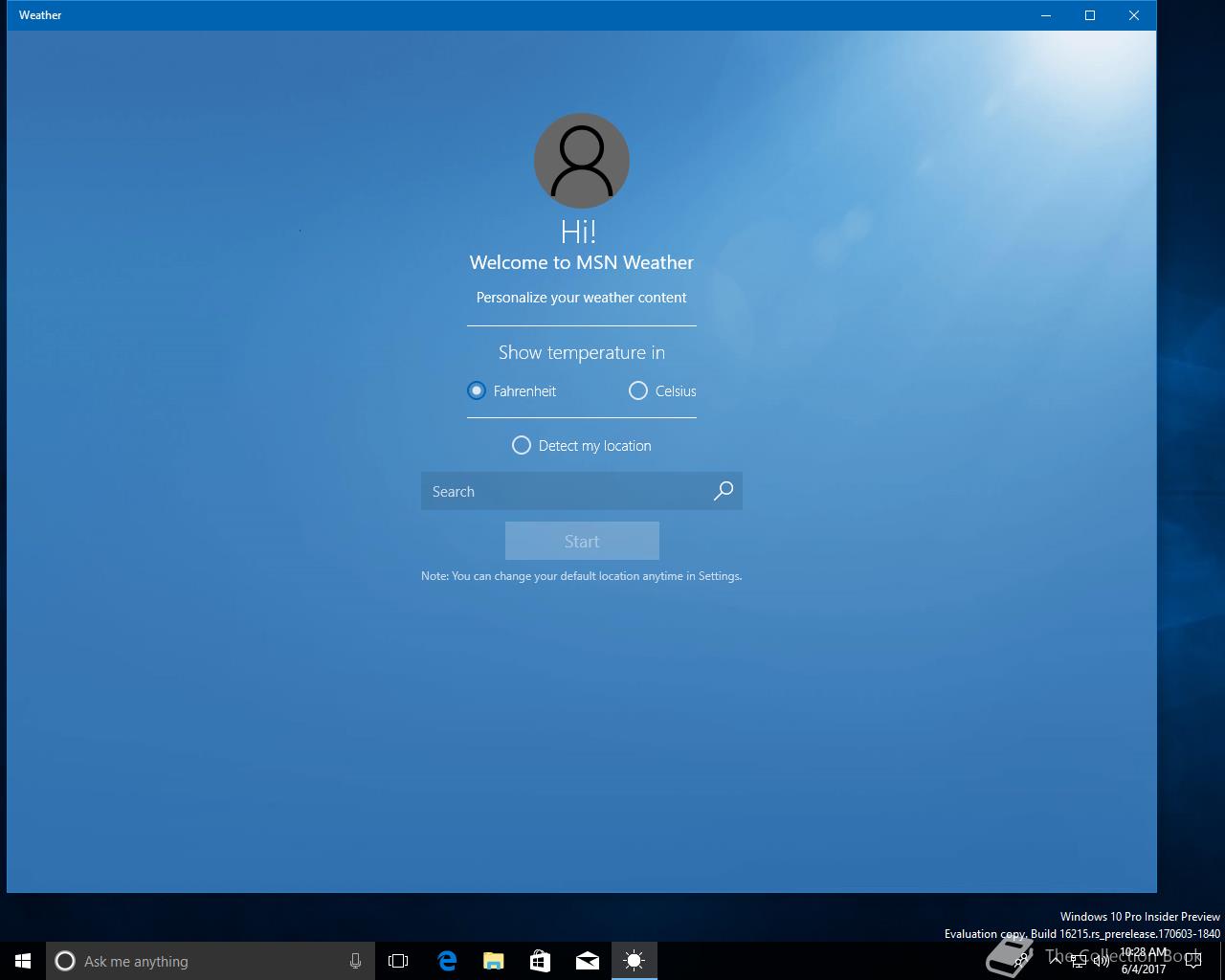
Task: Open the Windows Start menu
Action: click(23, 961)
